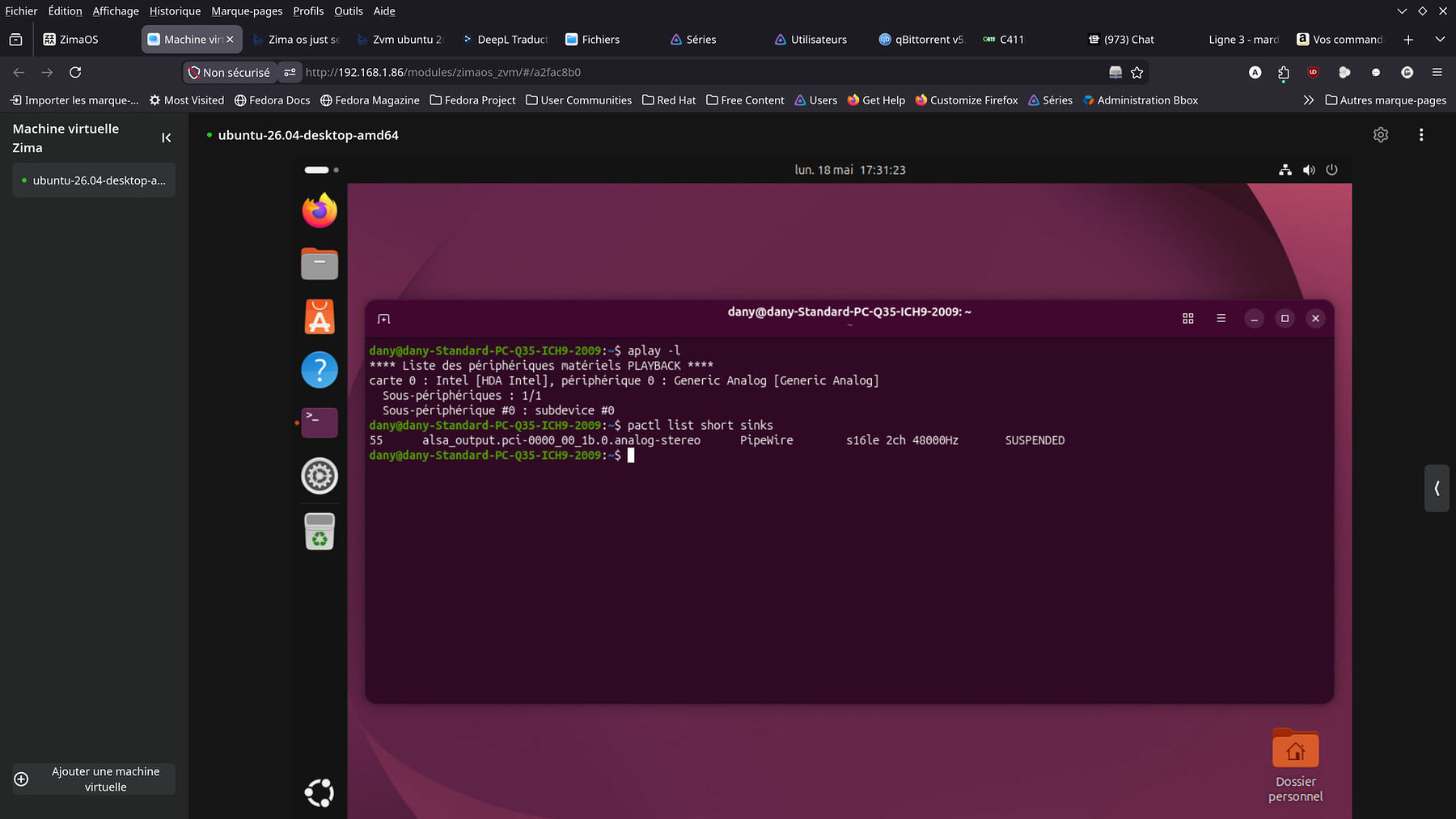The image size is (1456, 819).
Task: Close the Machine virt tab
Action: (230, 39)
